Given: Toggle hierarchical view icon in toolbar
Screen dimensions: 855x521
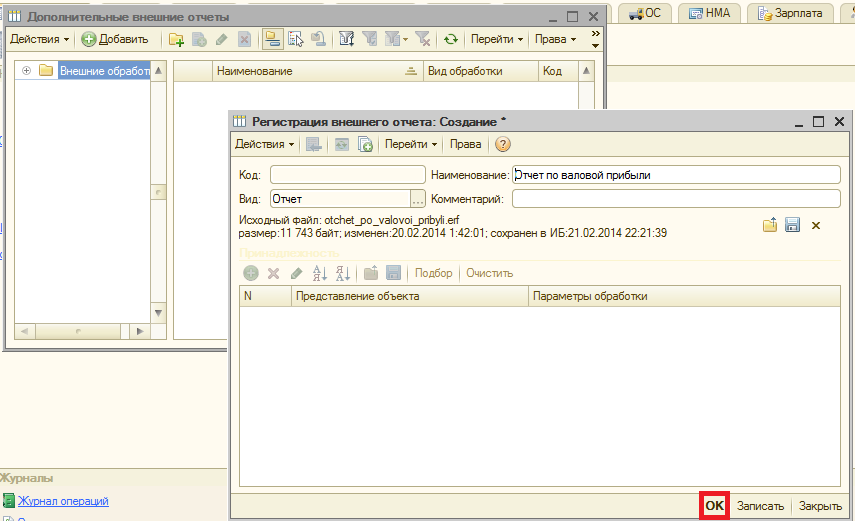Looking at the screenshot, I should (x=271, y=39).
